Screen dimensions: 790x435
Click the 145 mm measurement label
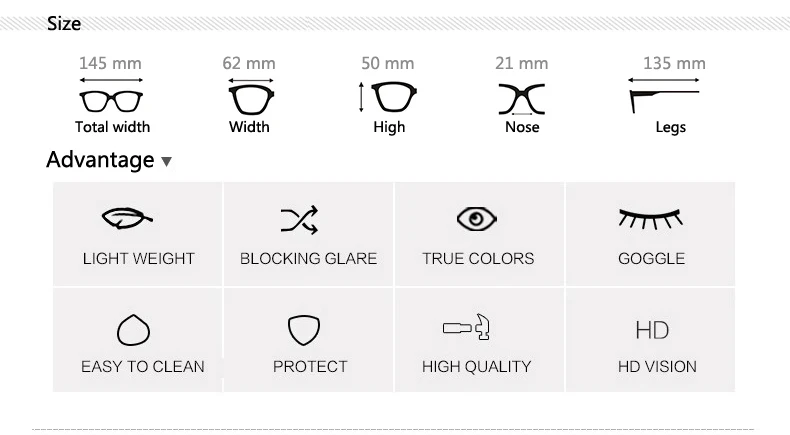tap(110, 63)
